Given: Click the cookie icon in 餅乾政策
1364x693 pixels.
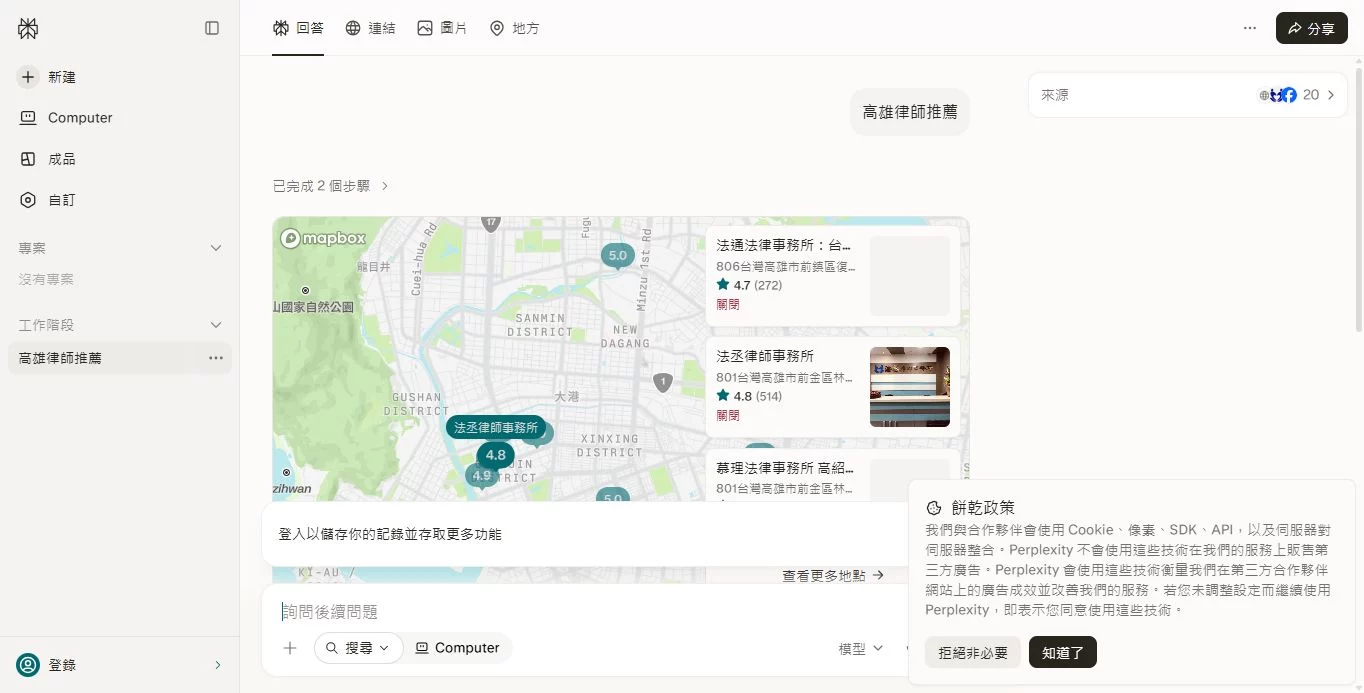Looking at the screenshot, I should pos(934,508).
